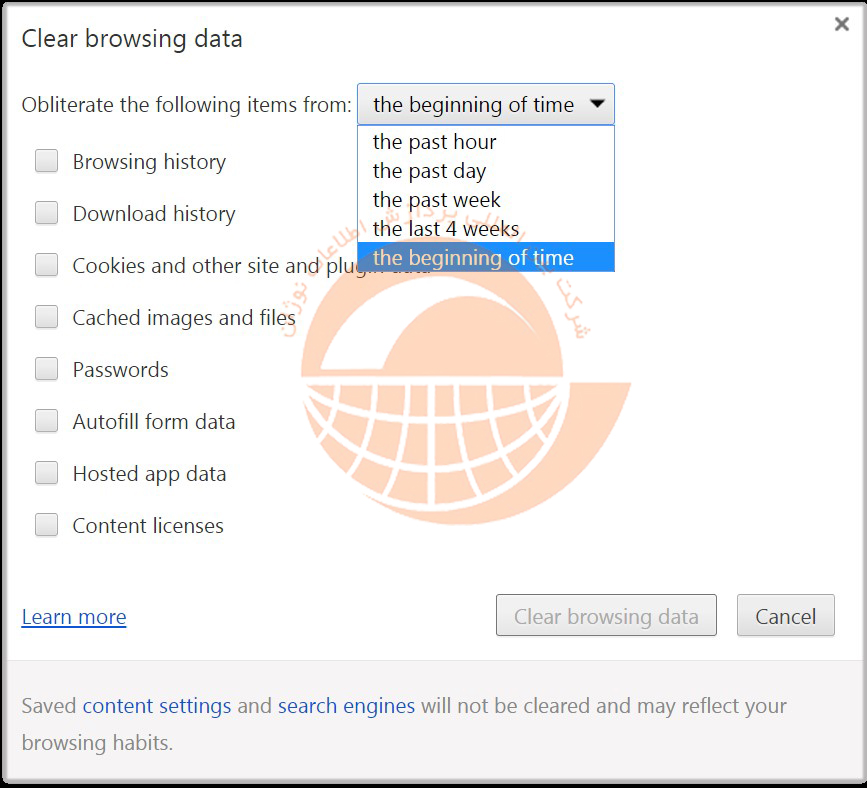The image size is (867, 788).
Task: Select 'the beginning of time' highlighted option
Action: point(473,258)
